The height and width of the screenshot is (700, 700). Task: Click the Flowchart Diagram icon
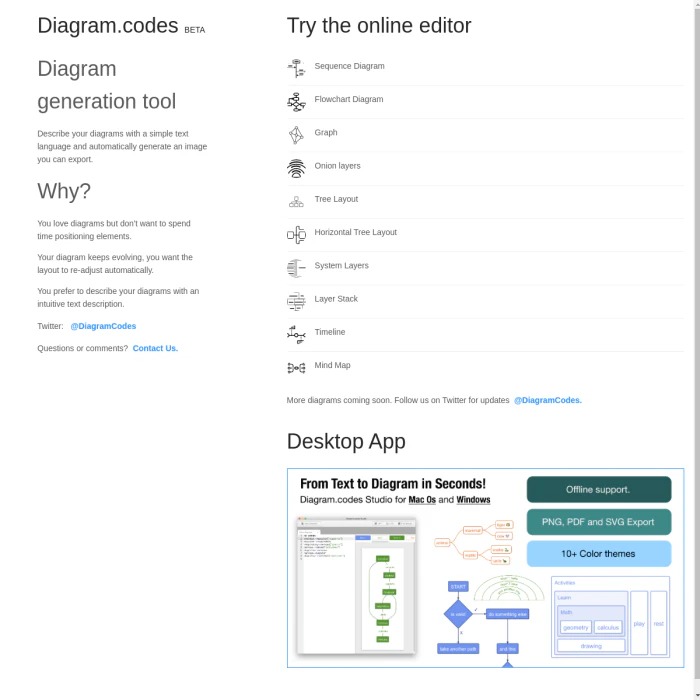(x=296, y=102)
